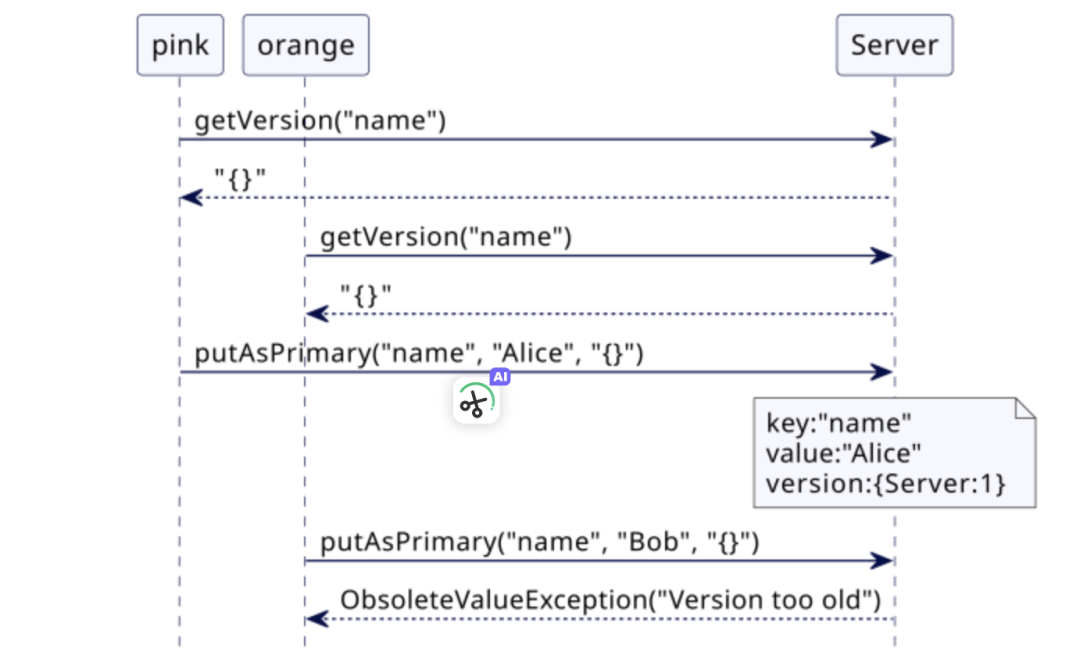
Task: Click the key:"name" line in the note
Action: click(x=839, y=423)
